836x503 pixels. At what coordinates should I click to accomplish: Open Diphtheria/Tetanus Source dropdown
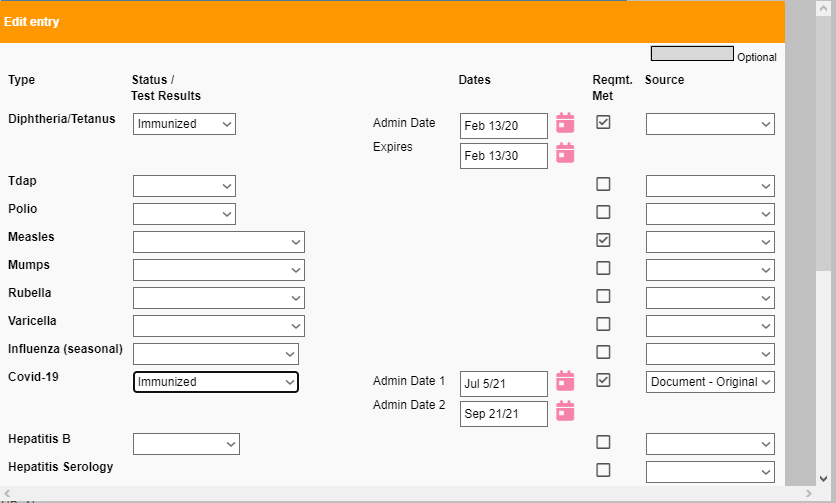tap(710, 124)
